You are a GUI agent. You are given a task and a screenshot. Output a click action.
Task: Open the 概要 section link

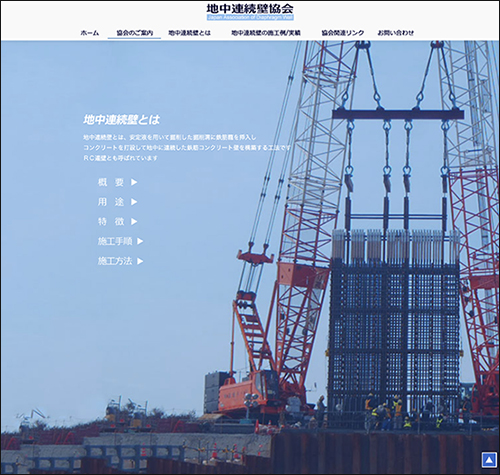pyautogui.click(x=111, y=182)
